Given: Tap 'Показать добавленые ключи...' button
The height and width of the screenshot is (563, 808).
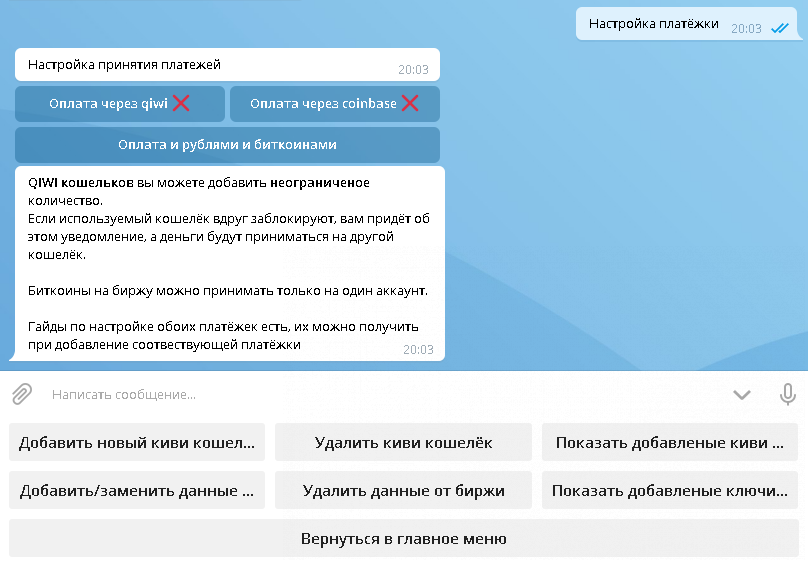Looking at the screenshot, I should point(670,491).
